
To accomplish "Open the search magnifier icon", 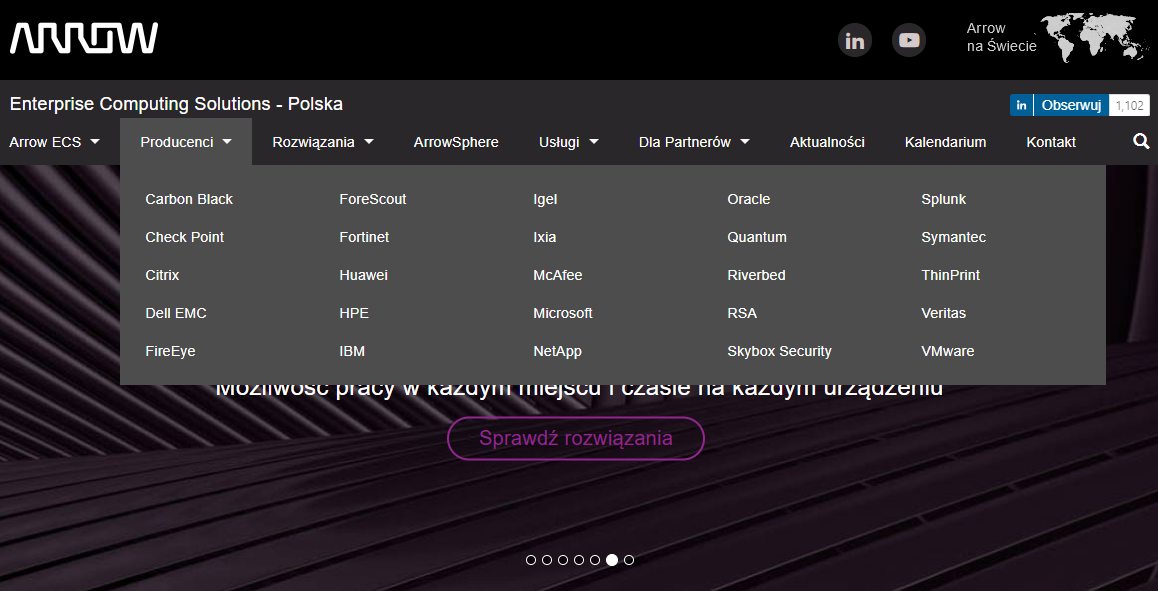I will click(x=1141, y=141).
